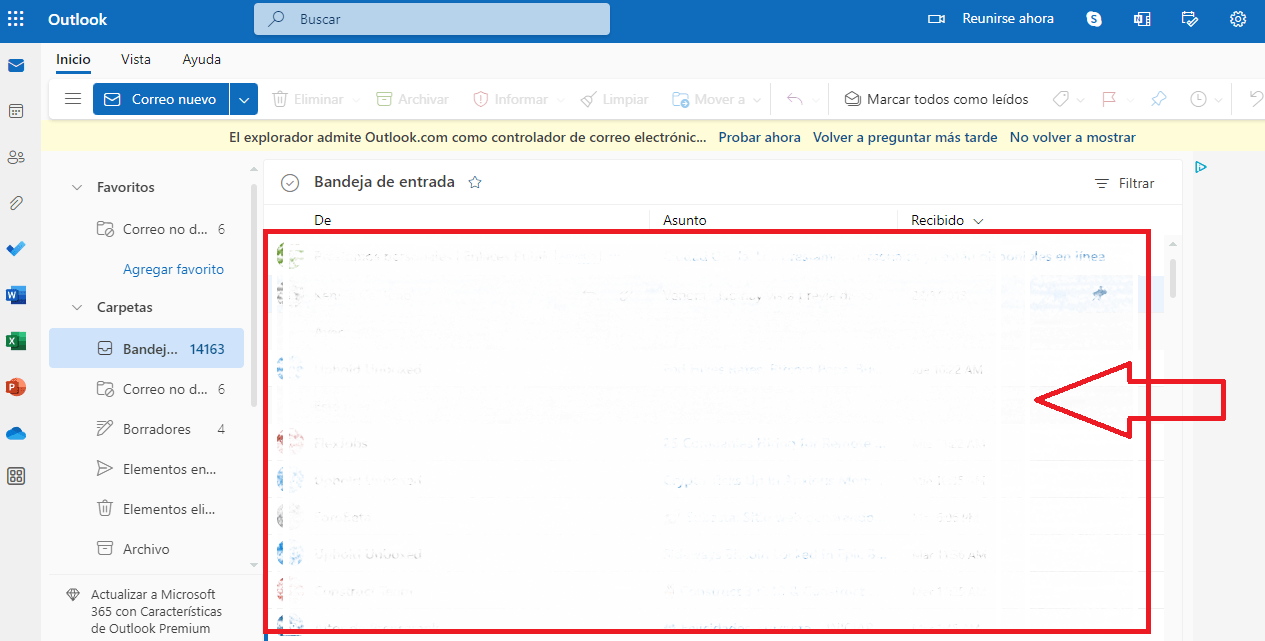Open Outlook settings gear

pos(1238,18)
